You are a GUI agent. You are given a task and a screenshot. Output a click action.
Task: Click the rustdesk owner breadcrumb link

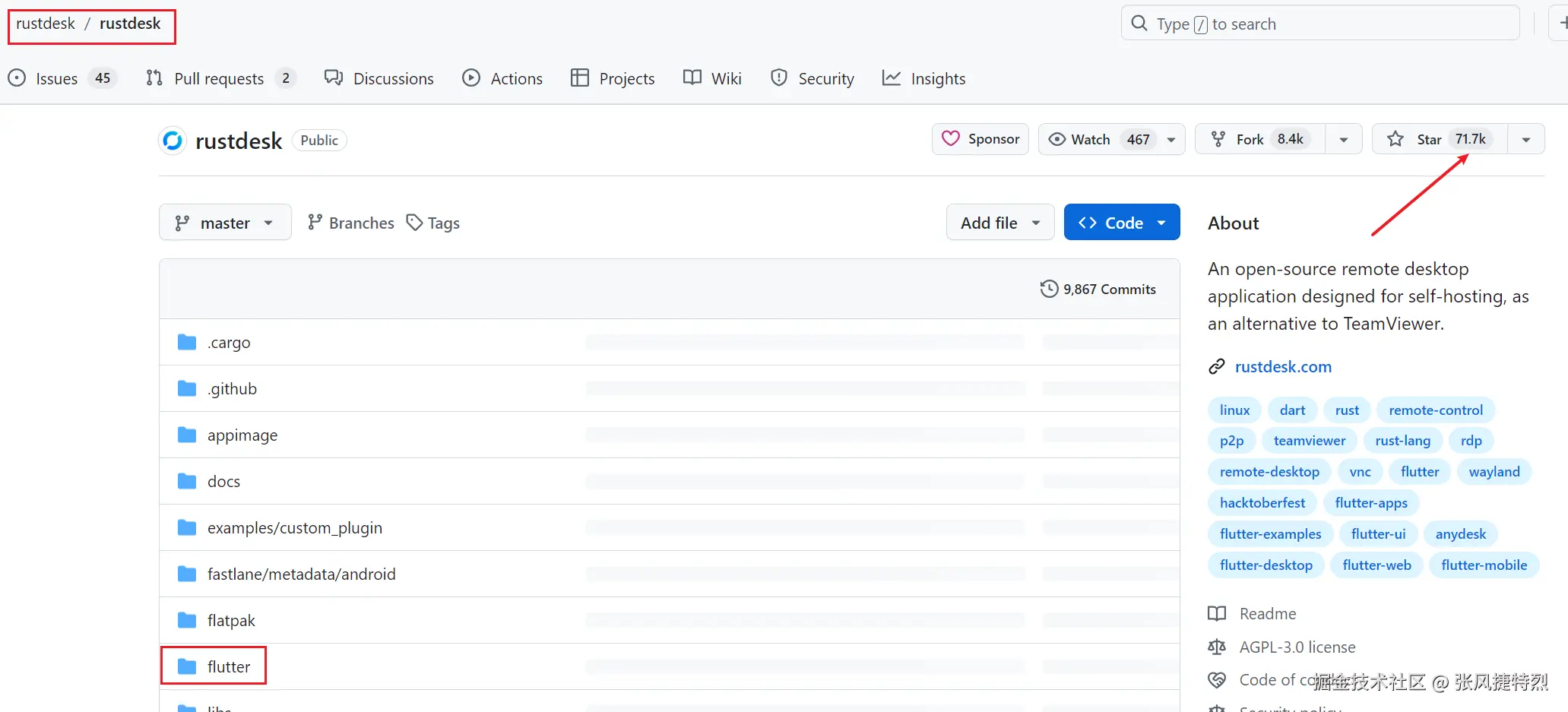[x=46, y=24]
